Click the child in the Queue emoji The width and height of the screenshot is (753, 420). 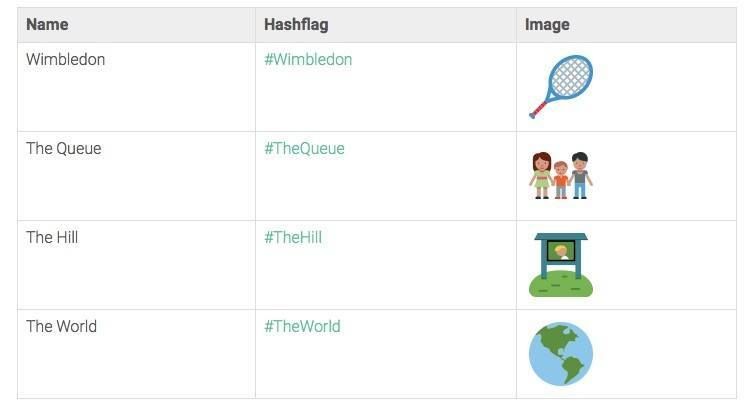point(560,180)
